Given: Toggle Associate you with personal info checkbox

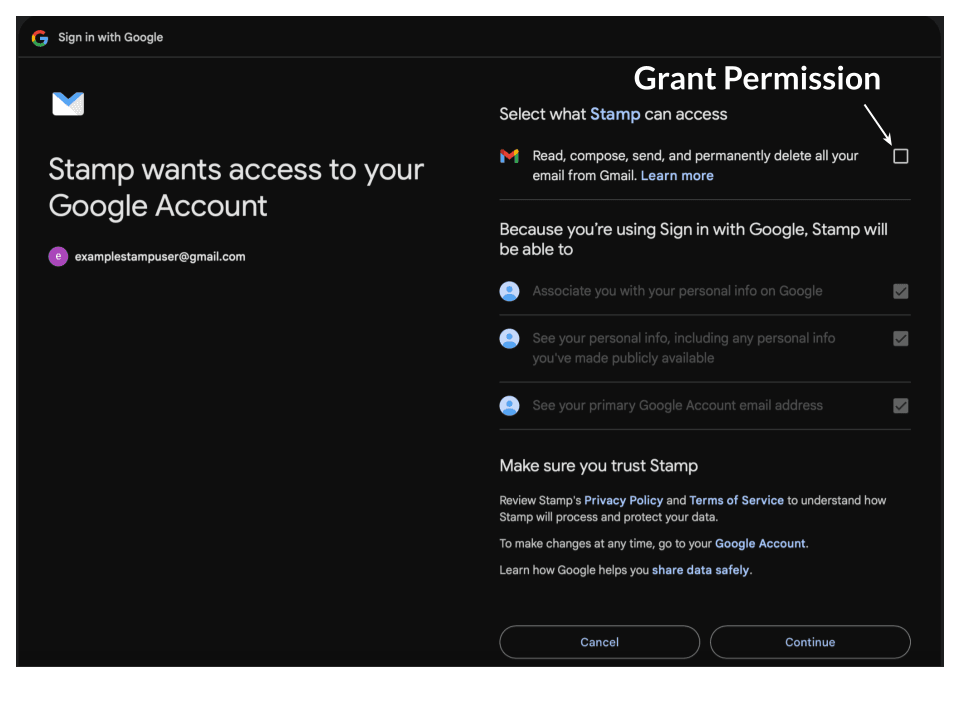Looking at the screenshot, I should click(901, 291).
